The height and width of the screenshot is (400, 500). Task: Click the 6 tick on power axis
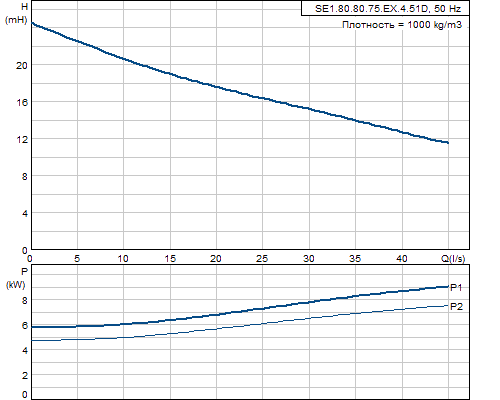click(x=25, y=325)
